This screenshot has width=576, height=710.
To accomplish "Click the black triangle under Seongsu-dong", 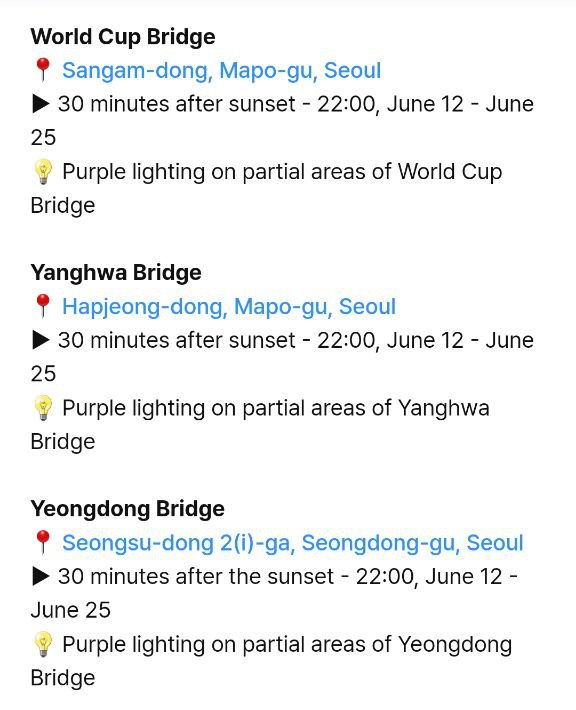I will [41, 576].
